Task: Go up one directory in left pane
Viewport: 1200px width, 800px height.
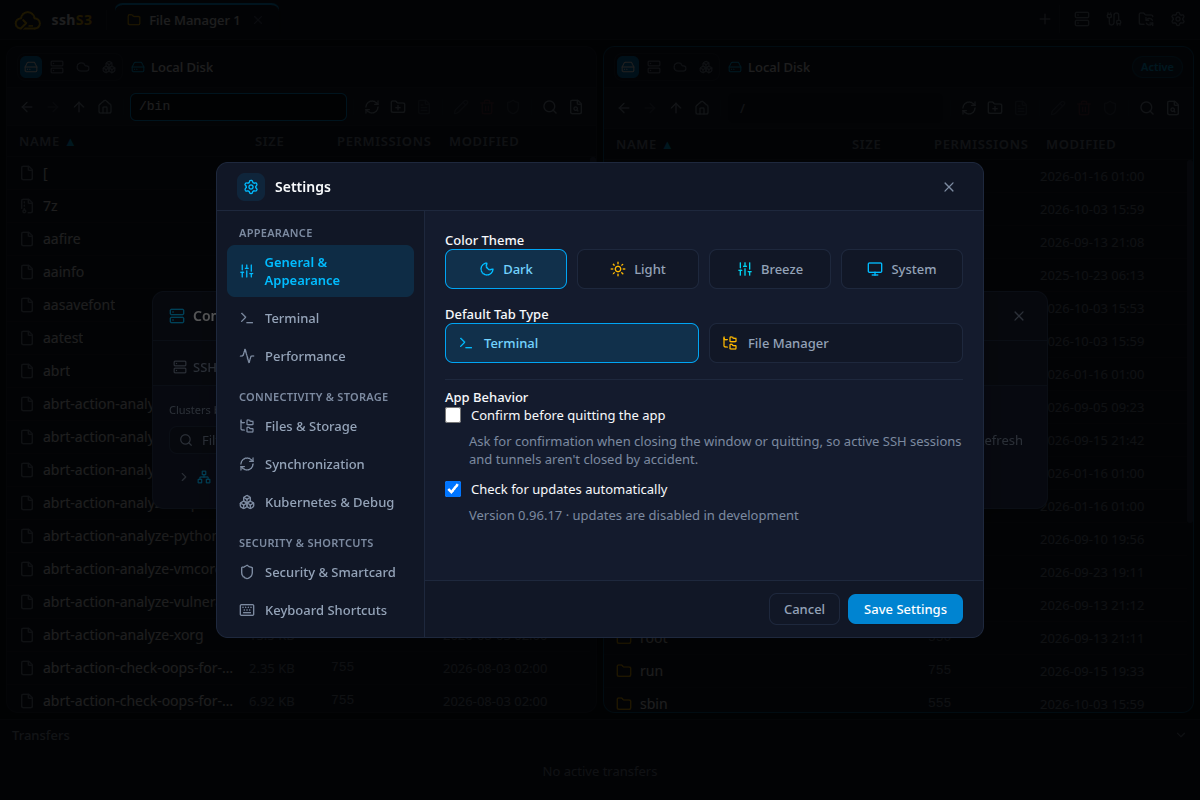Action: point(79,107)
